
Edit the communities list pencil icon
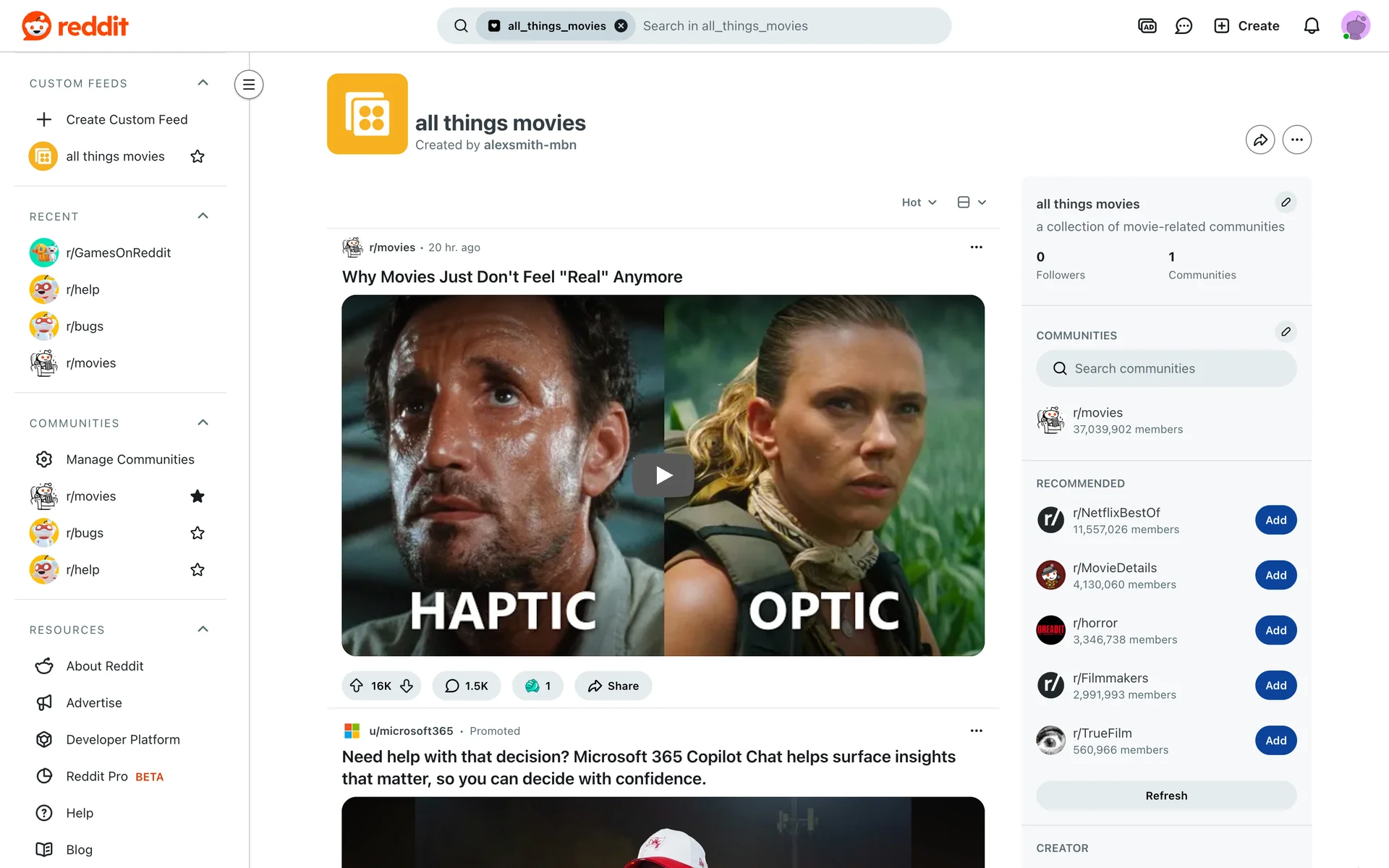click(x=1285, y=332)
